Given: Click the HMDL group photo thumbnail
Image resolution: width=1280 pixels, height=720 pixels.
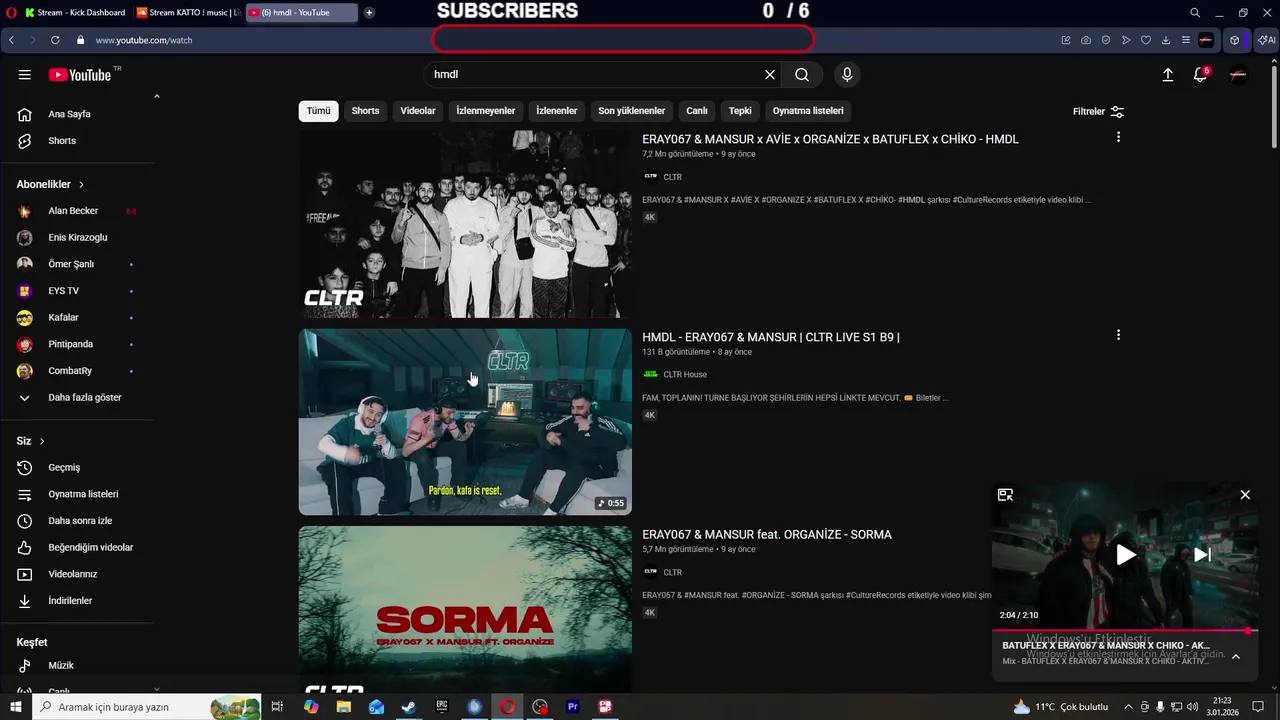Looking at the screenshot, I should pyautogui.click(x=465, y=224).
